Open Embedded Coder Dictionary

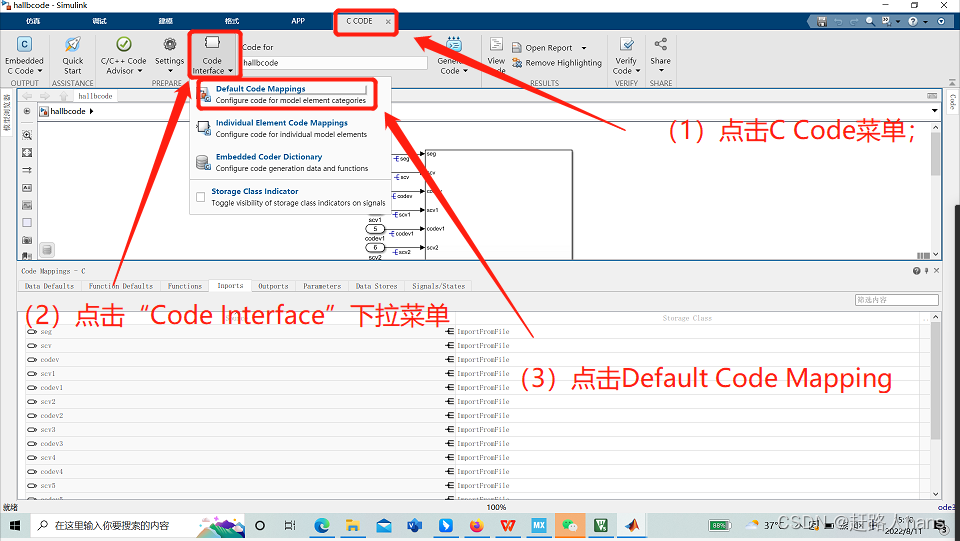[291, 162]
